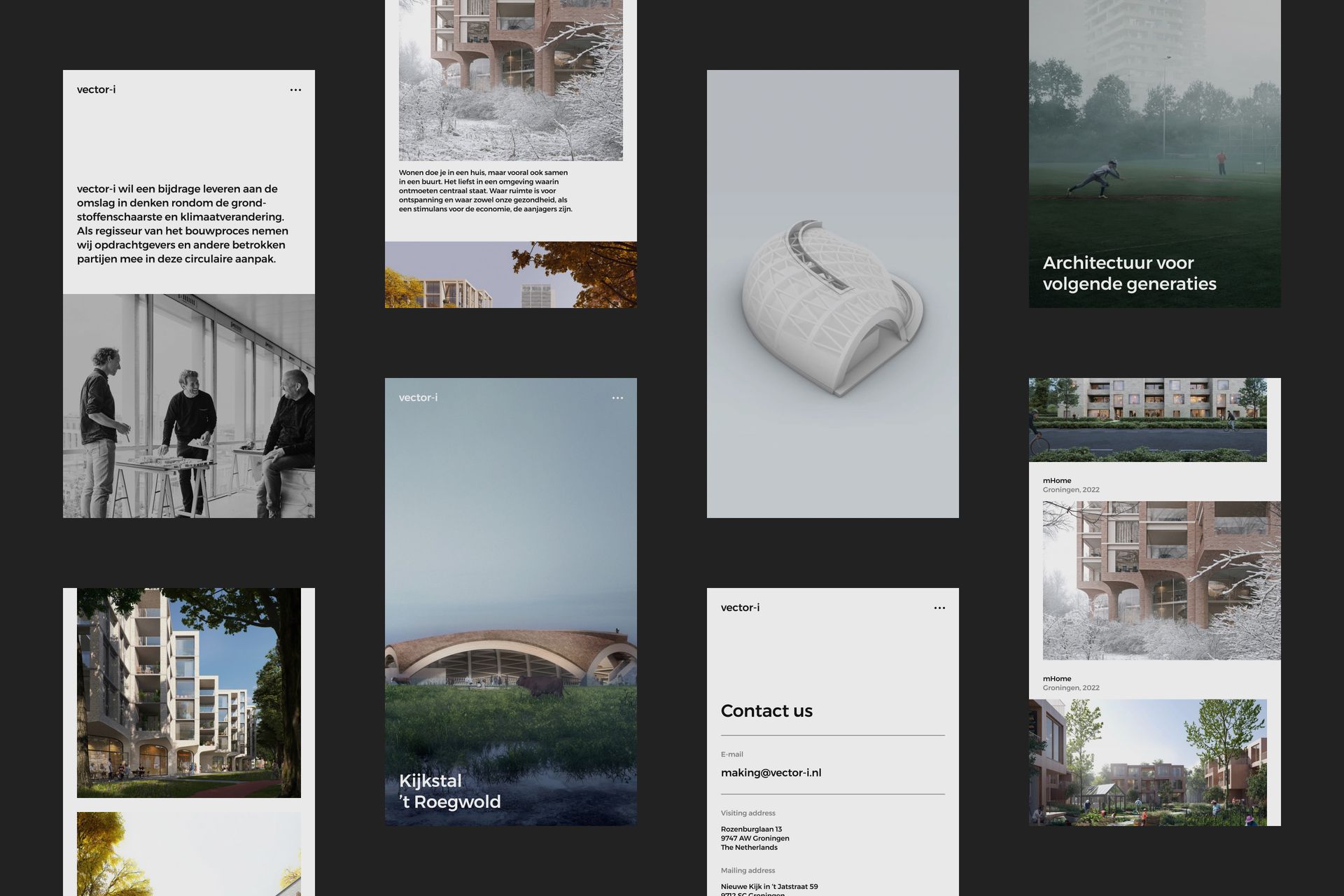The width and height of the screenshot is (1344, 896).
Task: Open the Kijkstal 't Roegwold project title
Action: pyautogui.click(x=449, y=791)
